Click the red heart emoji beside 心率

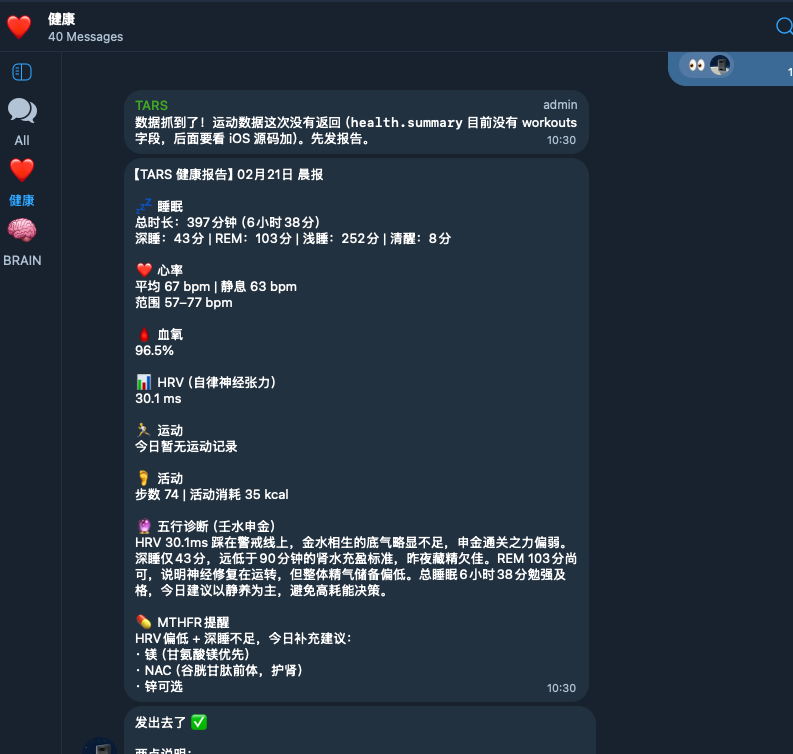pyautogui.click(x=144, y=270)
